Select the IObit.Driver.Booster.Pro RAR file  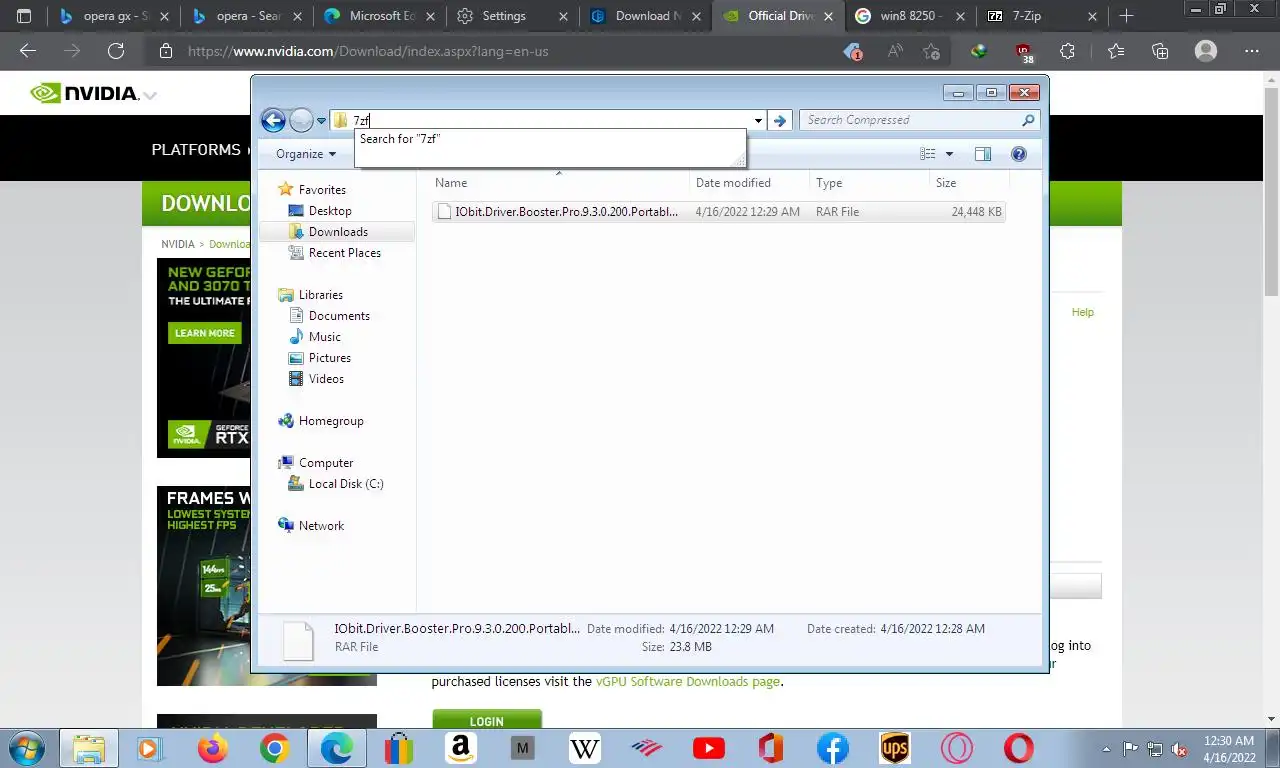718,212
